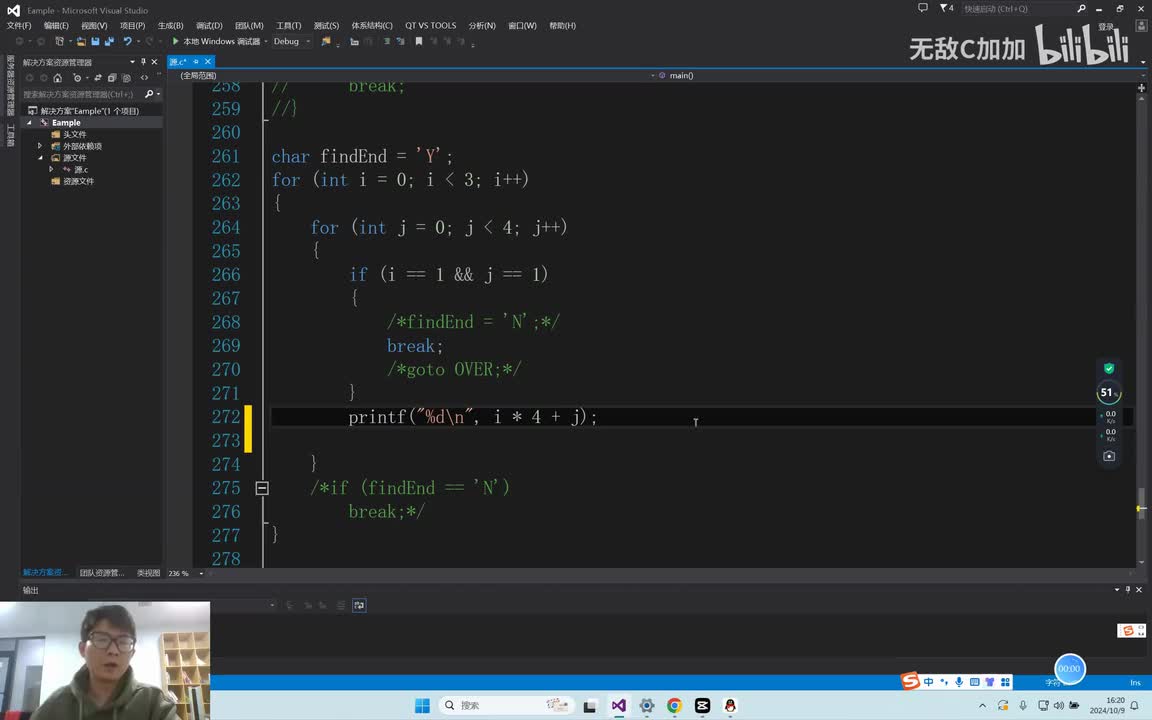
Task: Click the feedback speech bubble icon
Action: (923, 8)
